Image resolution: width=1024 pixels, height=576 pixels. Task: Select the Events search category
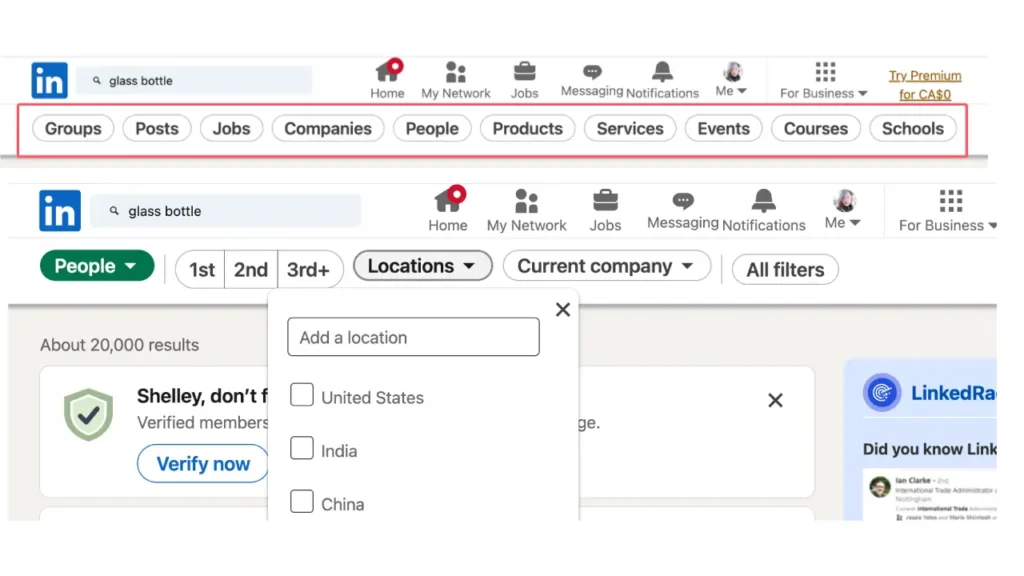click(724, 129)
